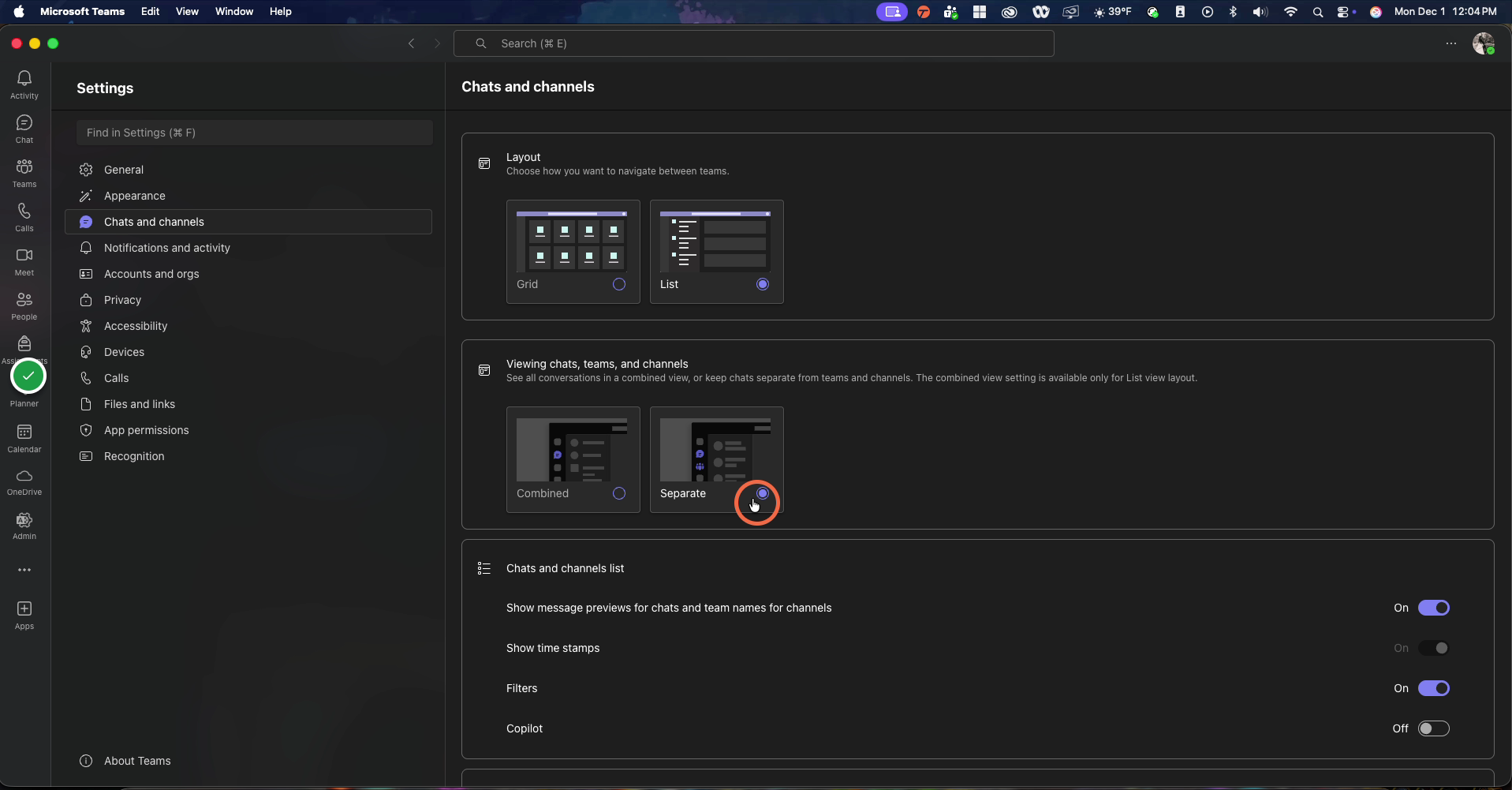Viewport: 1512px width, 790px height.
Task: Toggle the Filters switch
Action: click(x=1434, y=688)
